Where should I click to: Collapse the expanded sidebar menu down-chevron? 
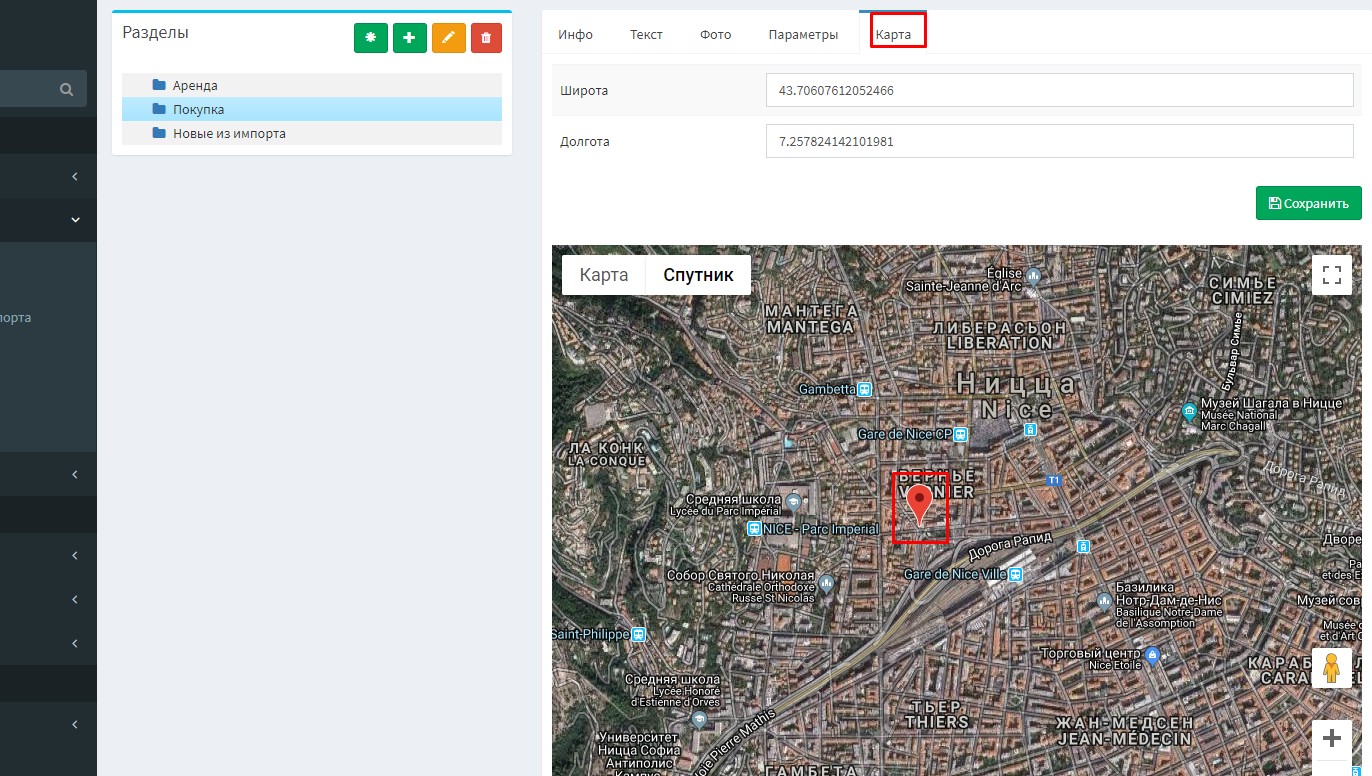(x=75, y=220)
